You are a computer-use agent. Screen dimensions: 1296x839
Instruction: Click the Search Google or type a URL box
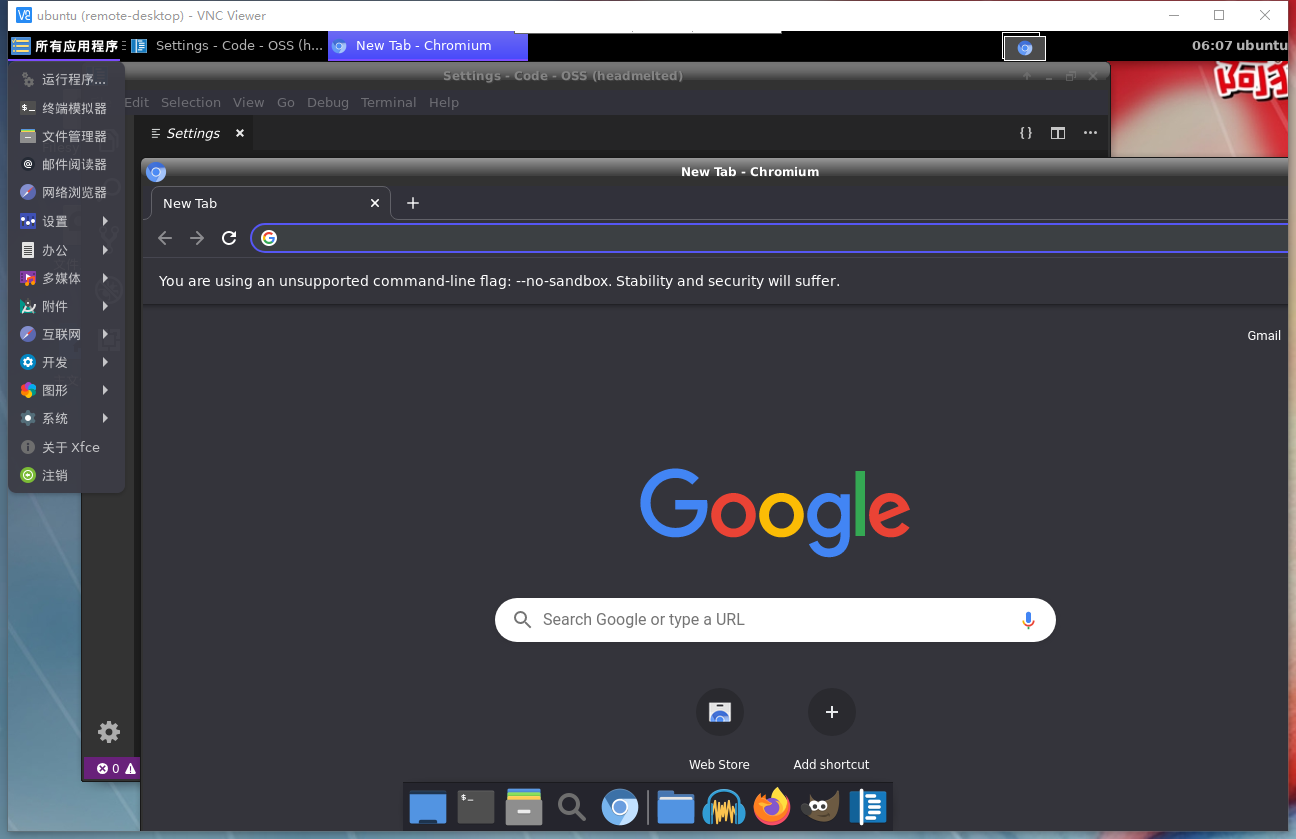pyautogui.click(x=775, y=620)
